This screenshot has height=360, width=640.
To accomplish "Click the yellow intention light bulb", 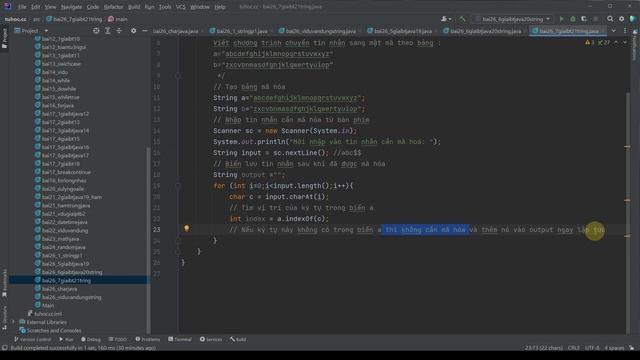I will (187, 229).
